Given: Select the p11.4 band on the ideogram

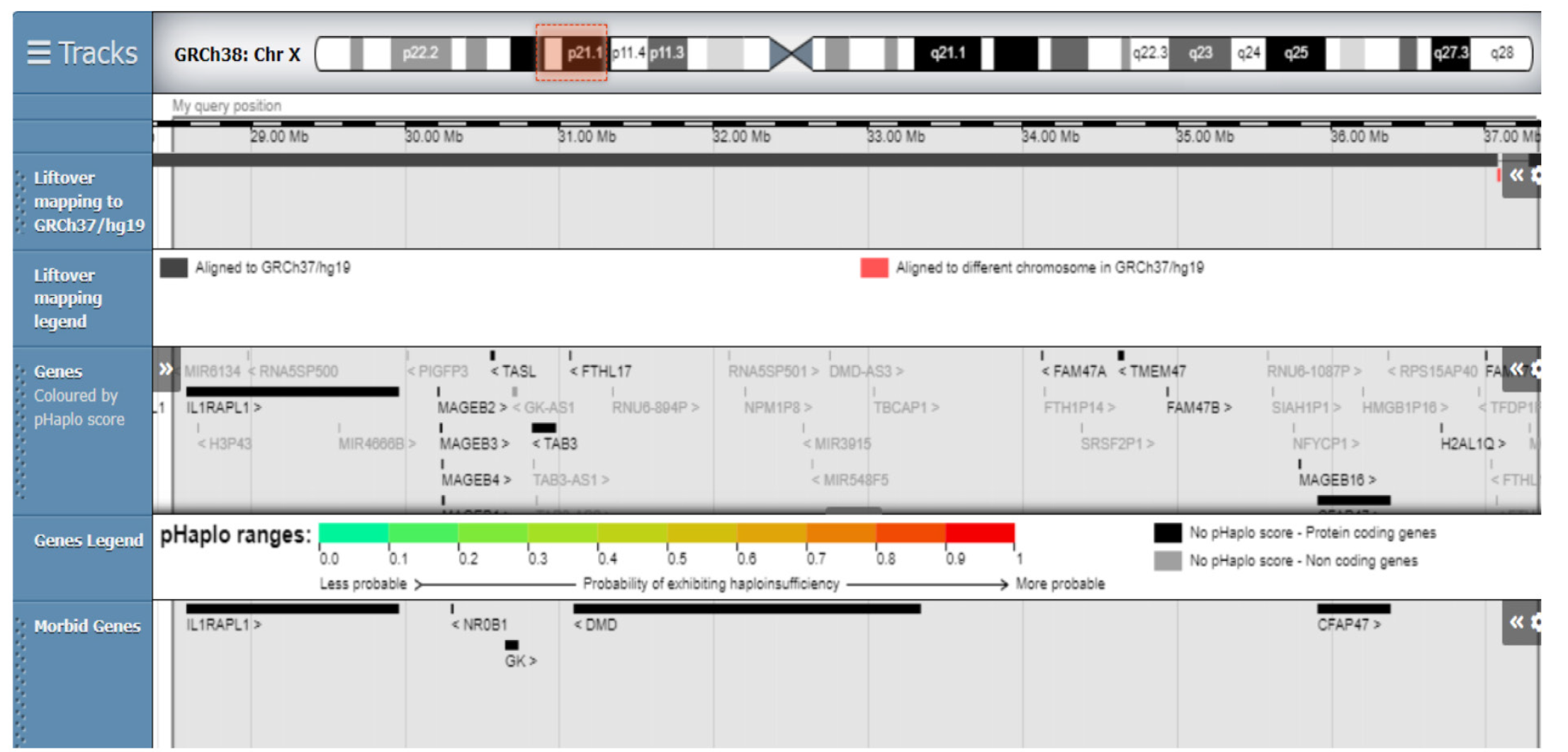Looking at the screenshot, I should [628, 53].
